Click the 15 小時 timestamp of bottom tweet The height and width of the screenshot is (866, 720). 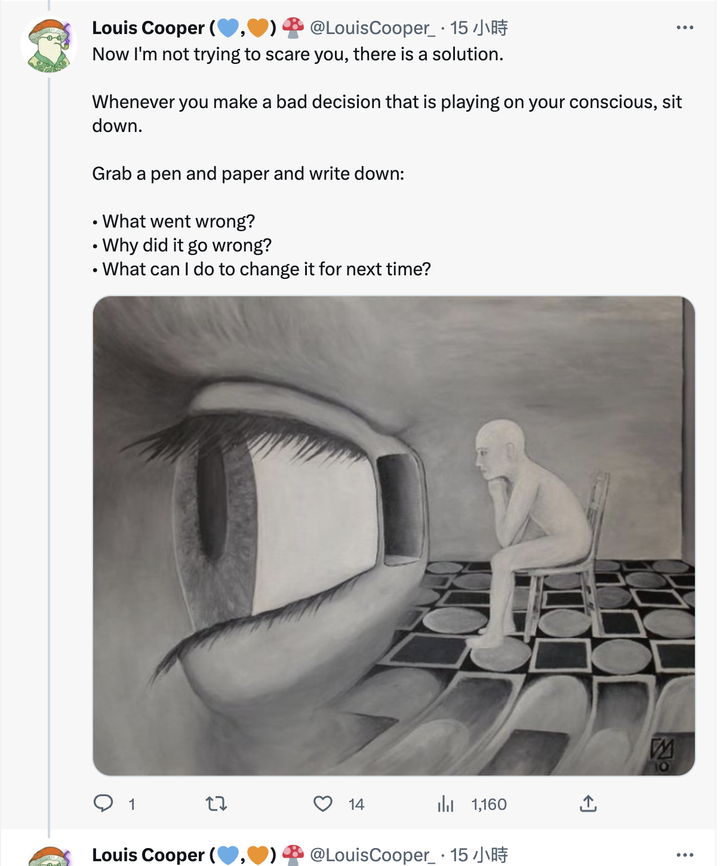coord(479,855)
